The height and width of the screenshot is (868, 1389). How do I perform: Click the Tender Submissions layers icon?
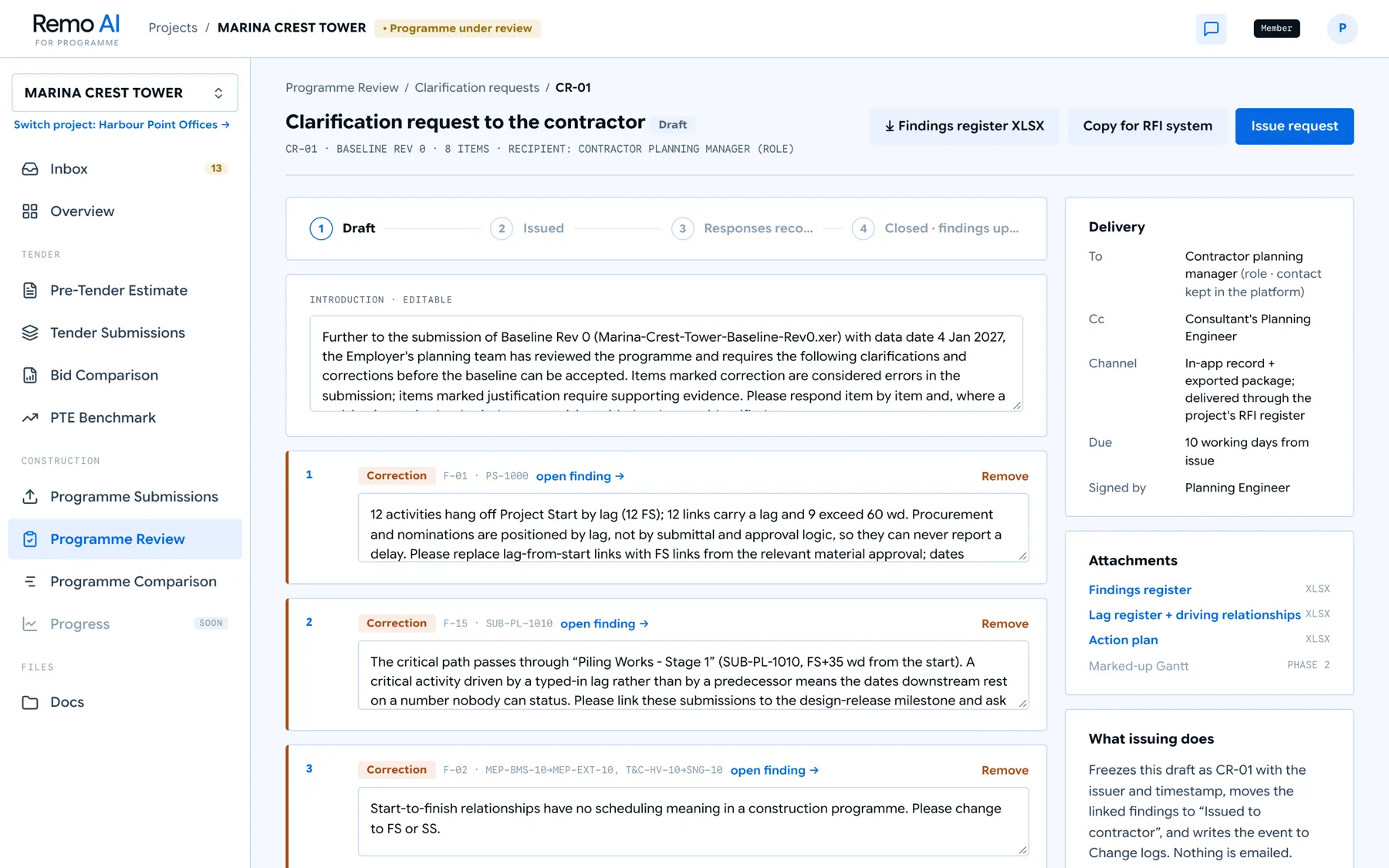pyautogui.click(x=30, y=333)
